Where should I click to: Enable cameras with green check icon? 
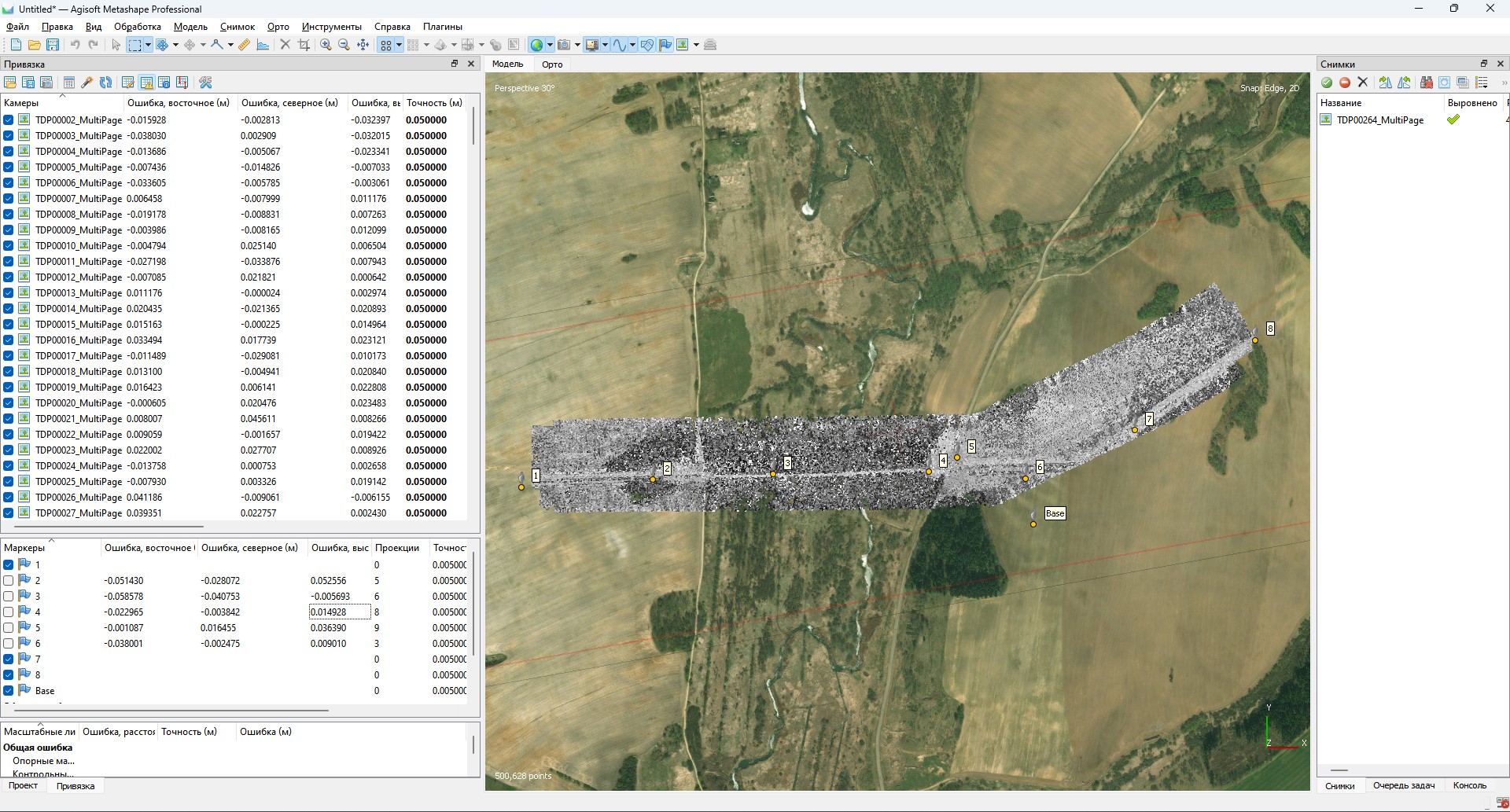(x=1327, y=83)
